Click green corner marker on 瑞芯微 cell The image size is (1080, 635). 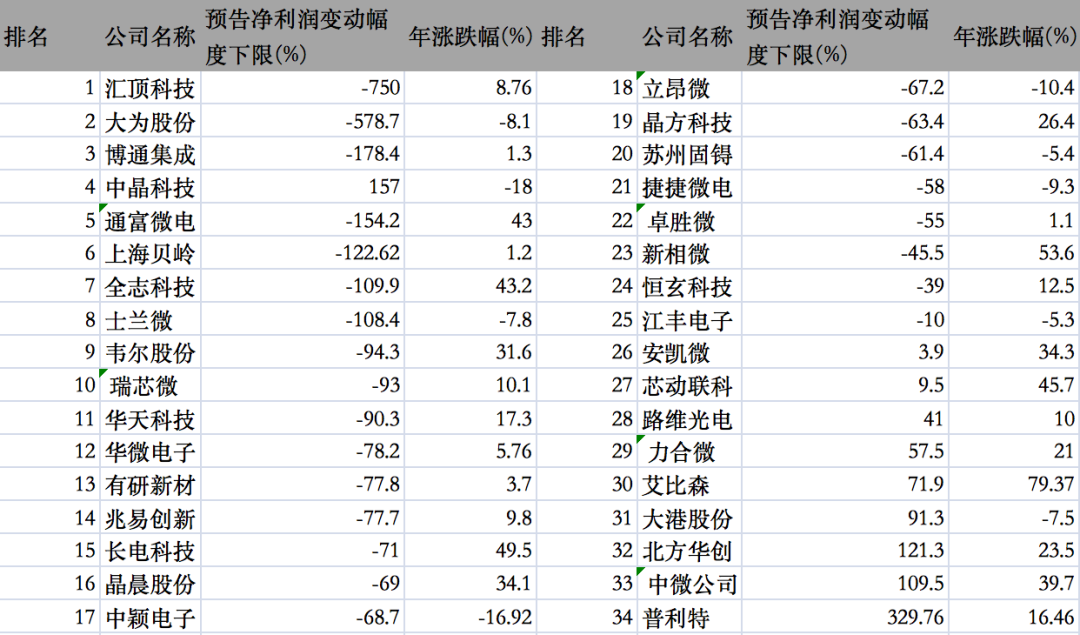[x=103, y=373]
